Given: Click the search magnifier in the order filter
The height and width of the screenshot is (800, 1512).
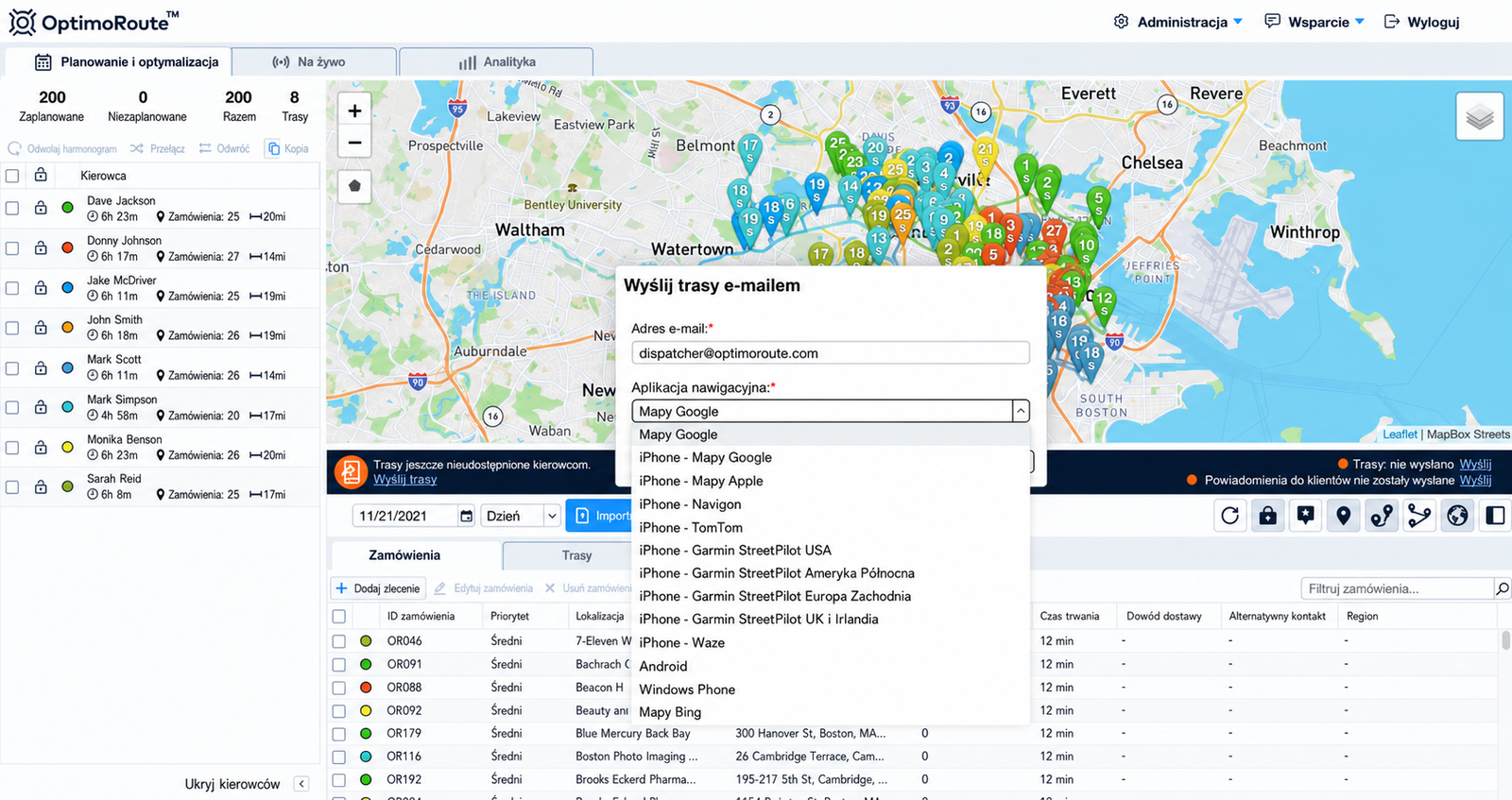Looking at the screenshot, I should point(1502,588).
